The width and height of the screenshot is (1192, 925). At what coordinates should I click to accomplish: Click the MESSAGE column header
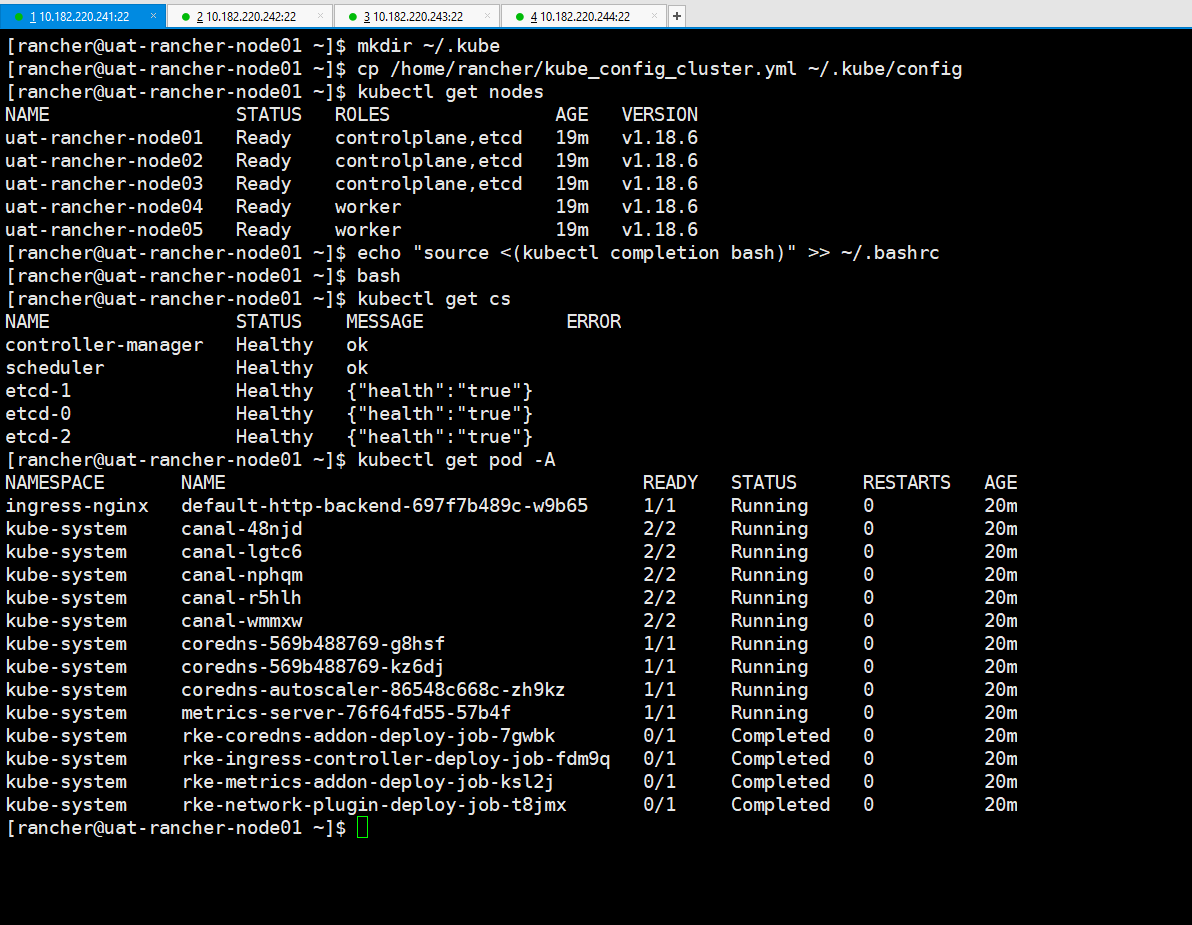pos(384,322)
